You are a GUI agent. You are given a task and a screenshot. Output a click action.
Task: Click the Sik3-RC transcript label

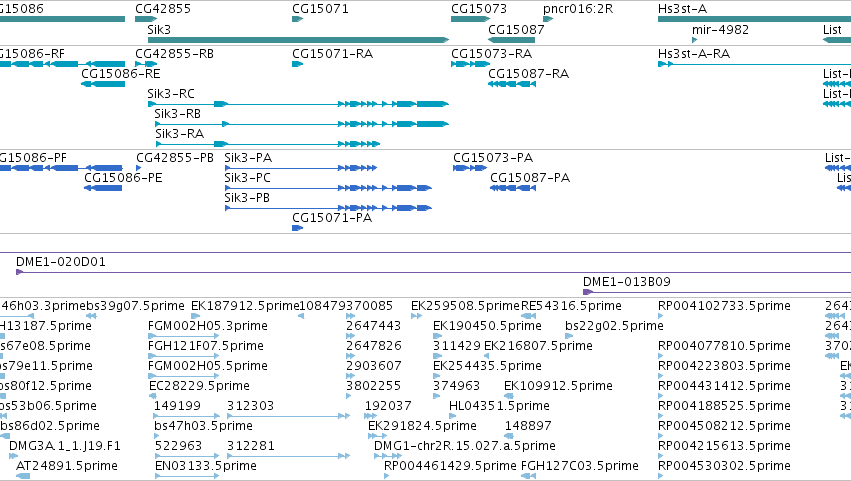point(170,93)
